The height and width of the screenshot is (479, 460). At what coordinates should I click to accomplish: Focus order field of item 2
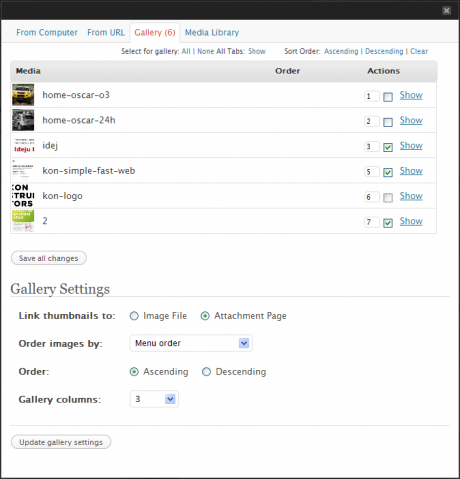tap(372, 222)
